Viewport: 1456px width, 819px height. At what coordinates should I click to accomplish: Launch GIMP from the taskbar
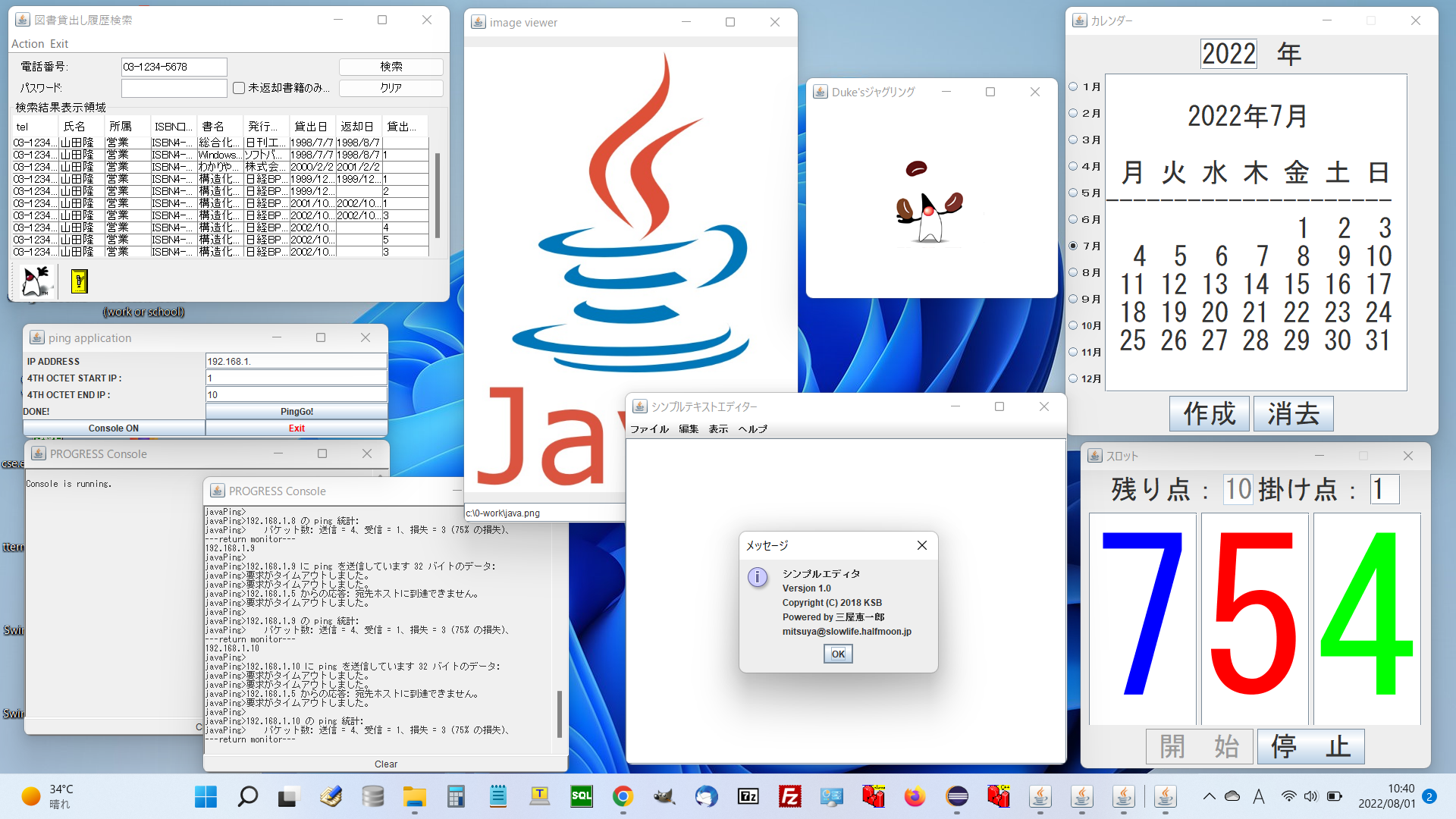[x=664, y=796]
